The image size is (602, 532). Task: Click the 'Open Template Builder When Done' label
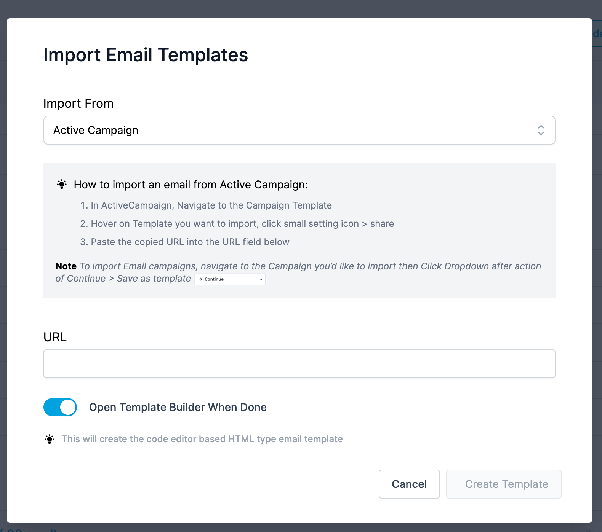pos(178,407)
